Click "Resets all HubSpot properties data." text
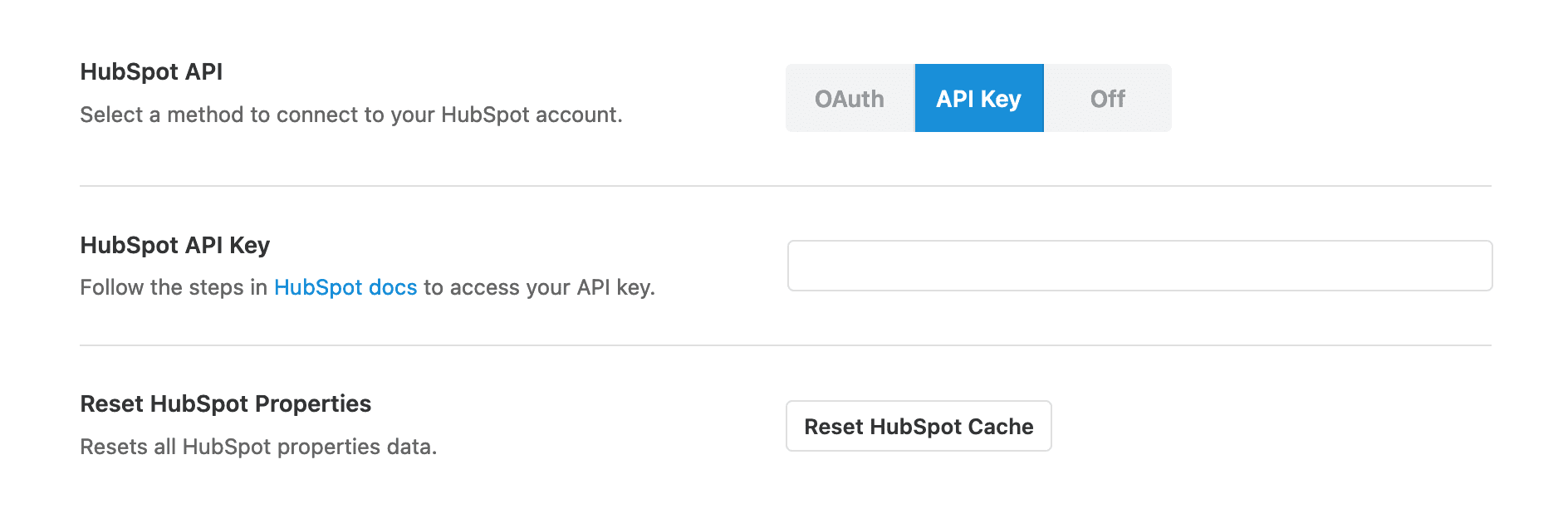The height and width of the screenshot is (528, 1568). 258,447
